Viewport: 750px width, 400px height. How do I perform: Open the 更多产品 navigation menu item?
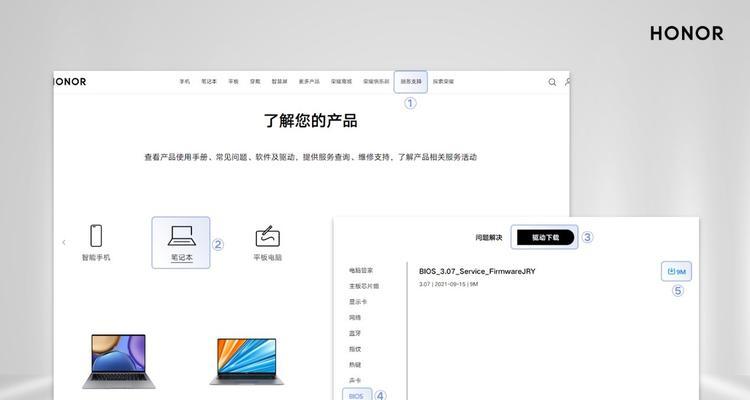click(309, 82)
